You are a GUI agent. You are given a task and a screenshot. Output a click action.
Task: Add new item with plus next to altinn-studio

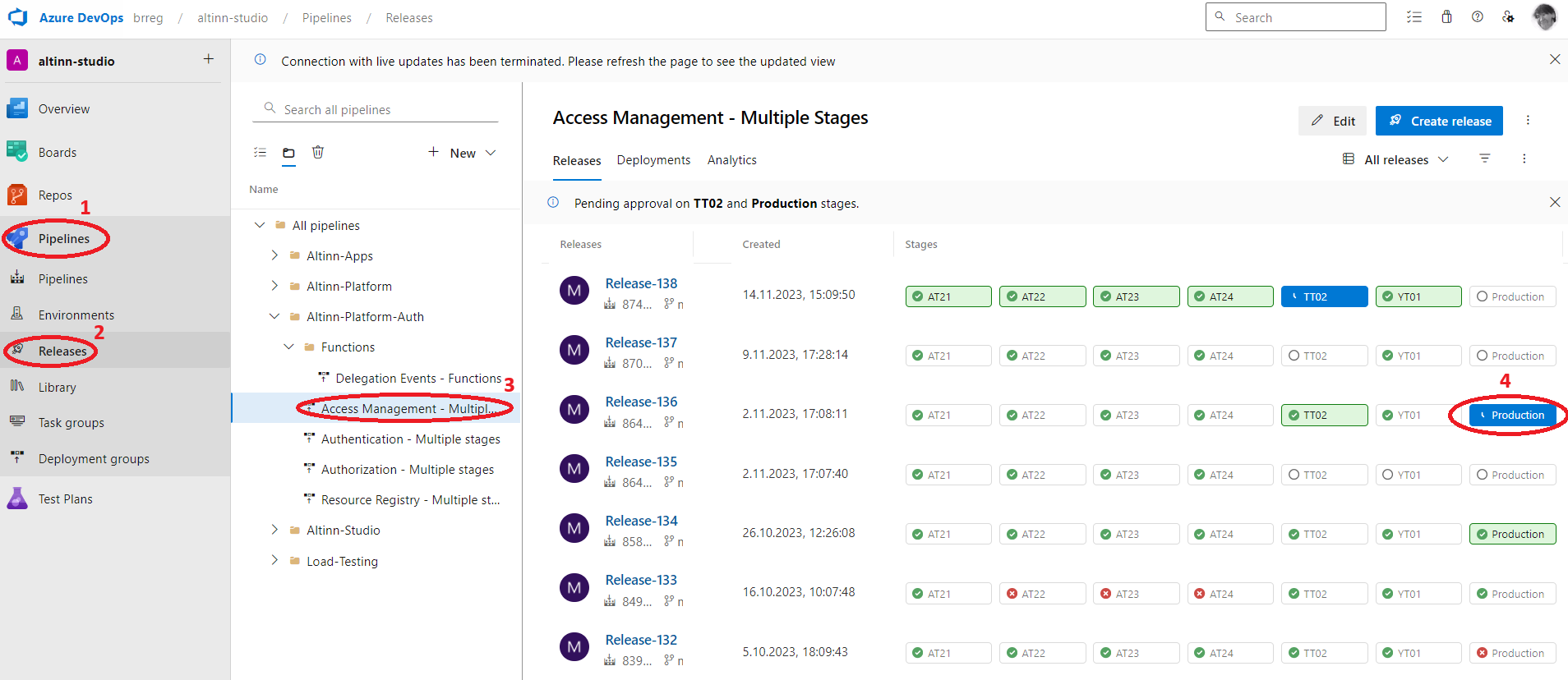pos(209,59)
